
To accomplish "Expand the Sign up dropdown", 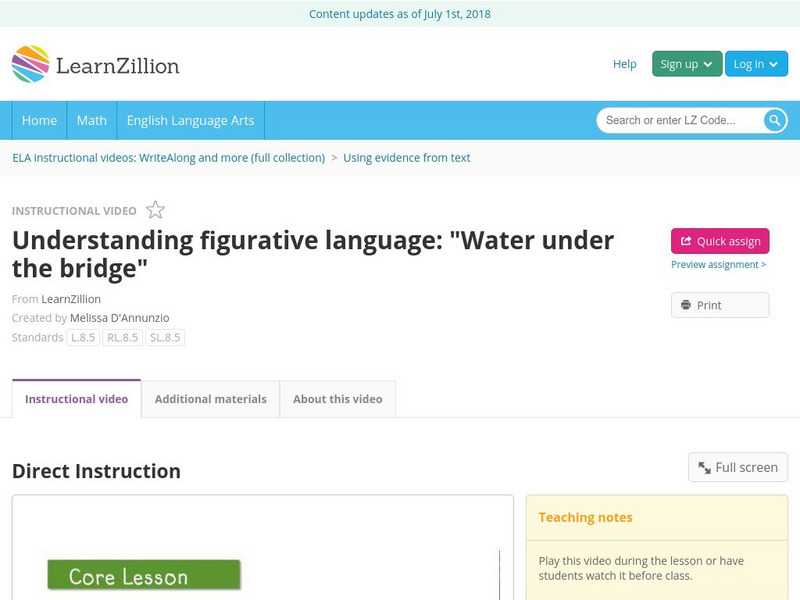I will (x=687, y=64).
